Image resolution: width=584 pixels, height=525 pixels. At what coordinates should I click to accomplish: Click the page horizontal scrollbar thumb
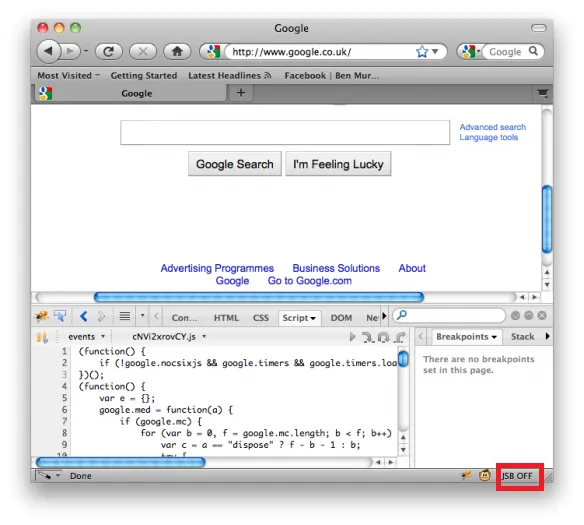[259, 297]
